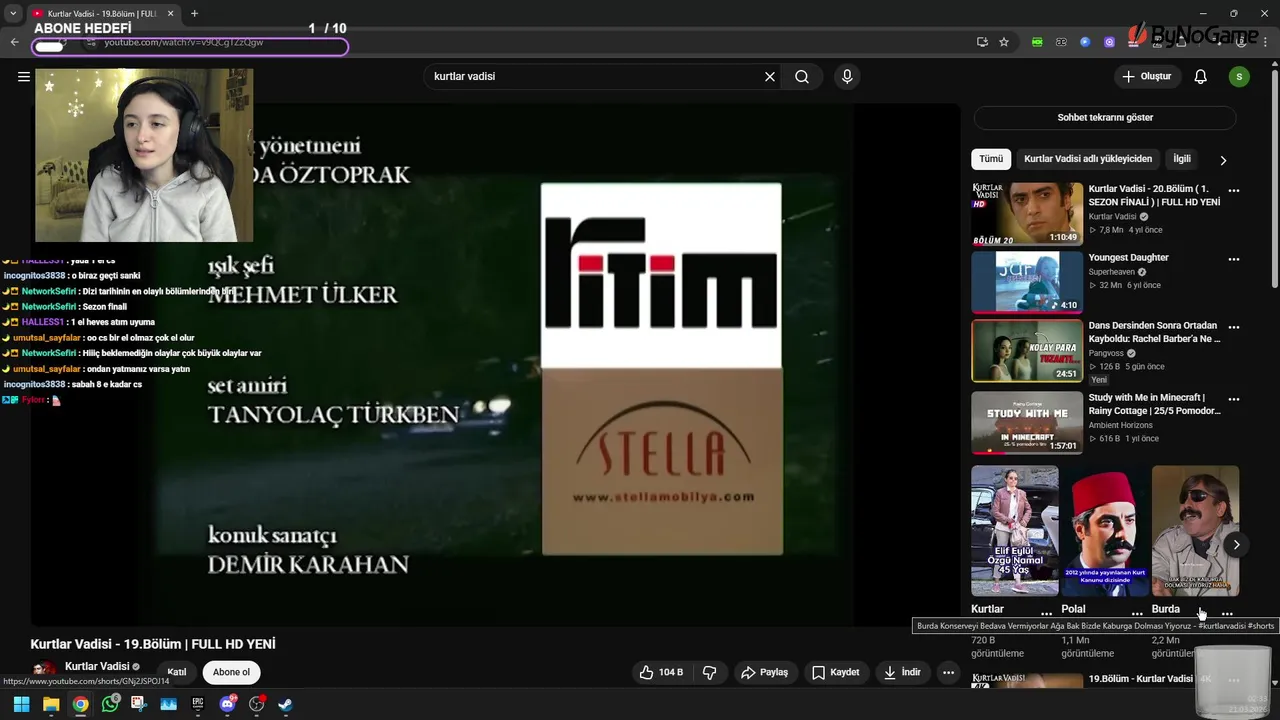The width and height of the screenshot is (1280, 720).
Task: Open Study with Me in Minecraft thumbnail
Action: click(x=1027, y=423)
